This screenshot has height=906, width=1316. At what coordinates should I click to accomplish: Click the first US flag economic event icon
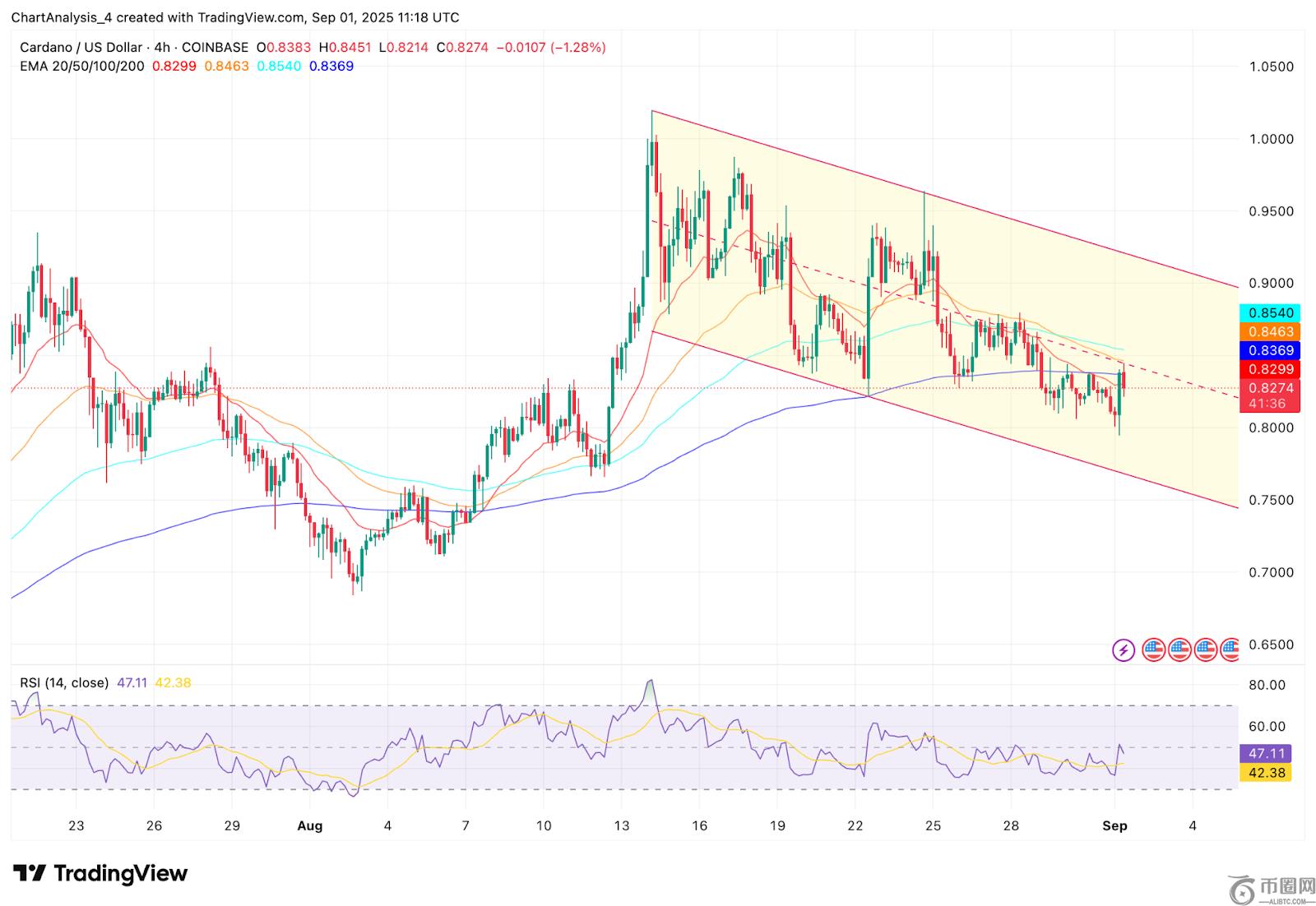[x=1153, y=650]
